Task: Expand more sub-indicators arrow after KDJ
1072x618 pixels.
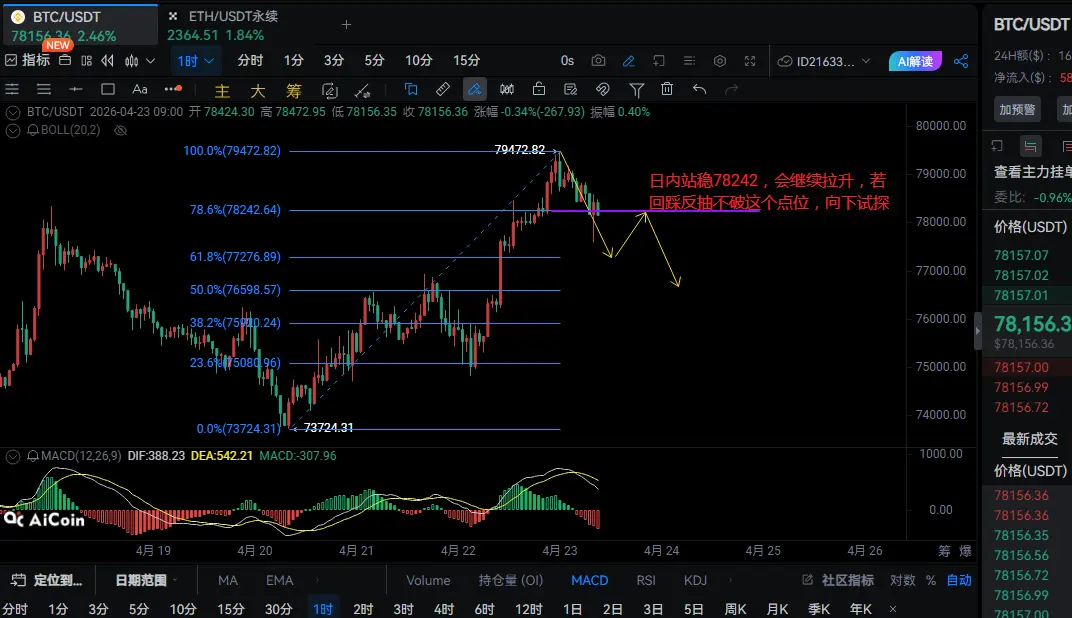Action: point(730,580)
